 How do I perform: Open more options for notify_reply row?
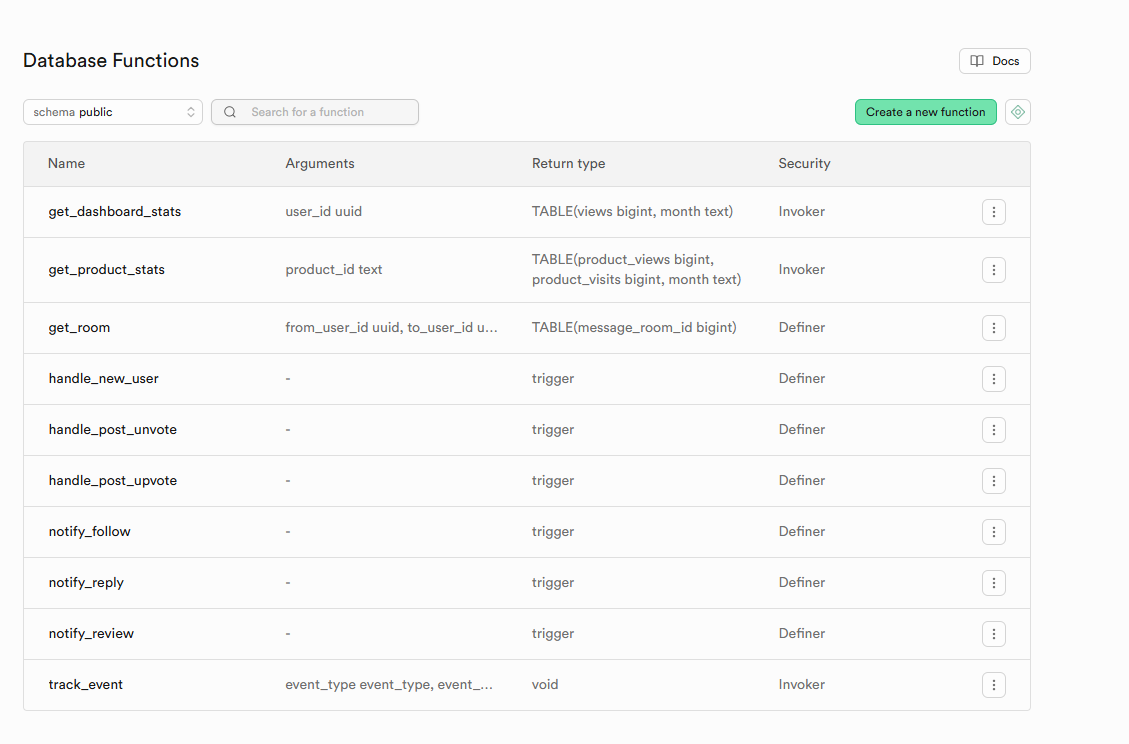pos(994,583)
